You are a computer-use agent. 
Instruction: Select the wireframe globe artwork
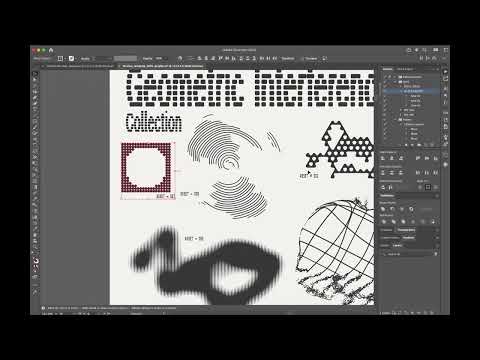335,252
